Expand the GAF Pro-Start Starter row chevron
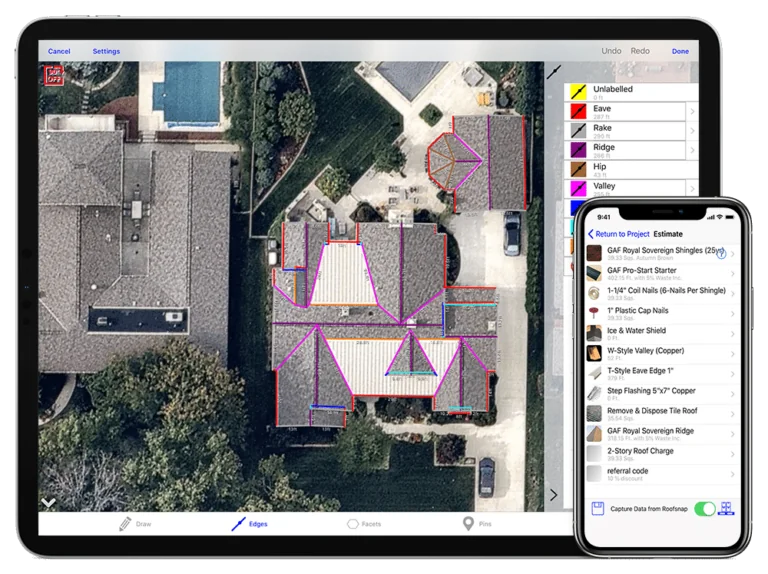Image resolution: width=768 pixels, height=574 pixels. tap(732, 274)
